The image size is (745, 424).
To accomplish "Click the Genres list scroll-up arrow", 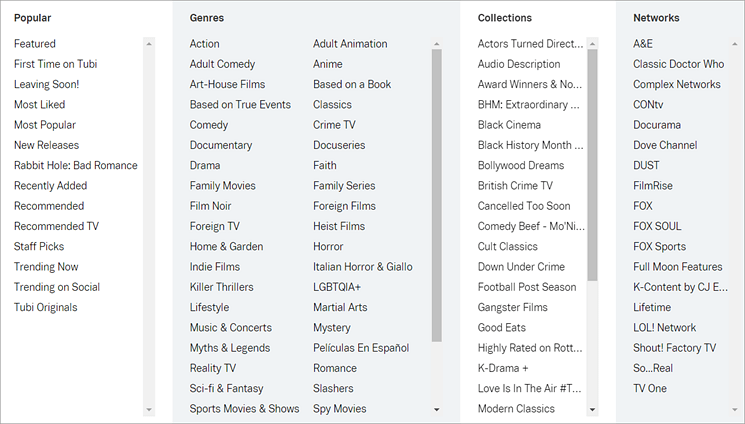I will point(437,44).
